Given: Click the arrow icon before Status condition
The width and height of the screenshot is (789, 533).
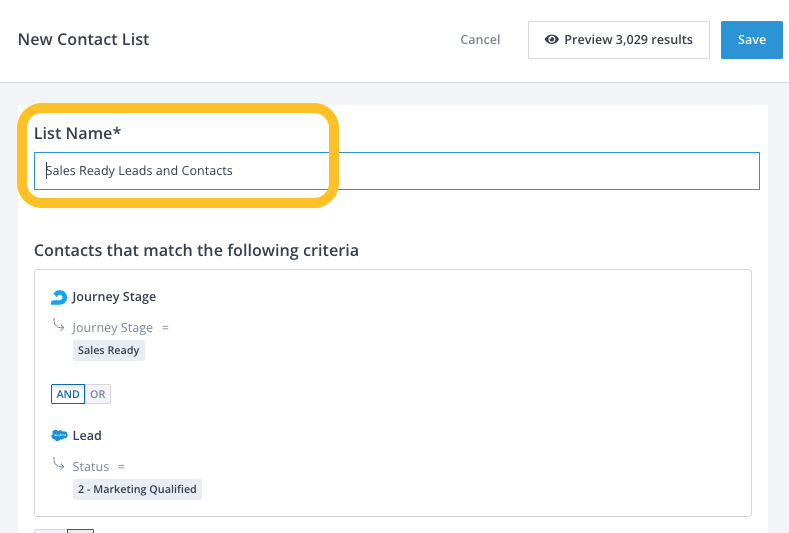Looking at the screenshot, I should click(59, 465).
